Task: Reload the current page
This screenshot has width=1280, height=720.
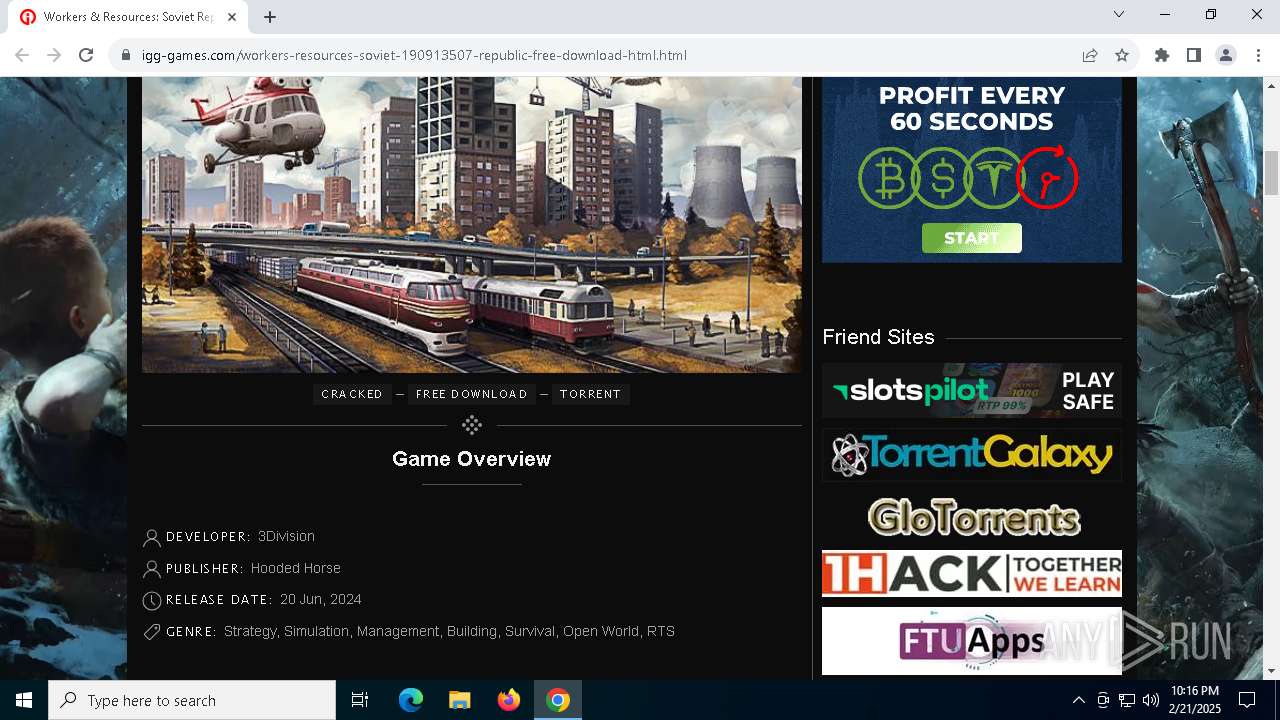Action: click(86, 55)
